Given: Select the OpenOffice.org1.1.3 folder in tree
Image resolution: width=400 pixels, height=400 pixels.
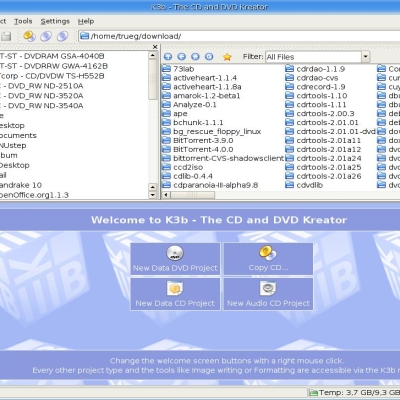Looking at the screenshot, I should pos(34,195).
